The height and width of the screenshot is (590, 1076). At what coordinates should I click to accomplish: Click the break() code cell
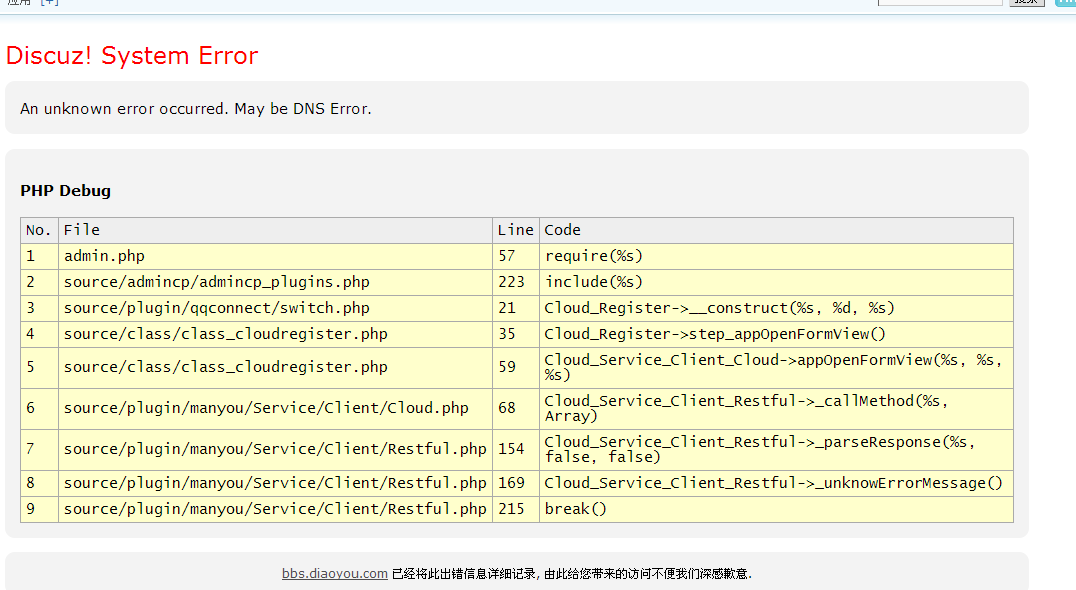point(576,509)
